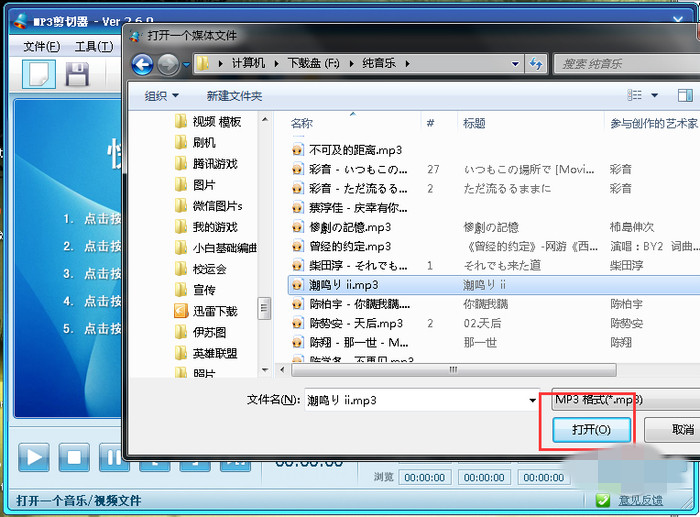Image resolution: width=700 pixels, height=517 pixels.
Task: Select file 彩音 - いつもこの...
Action: point(350,169)
